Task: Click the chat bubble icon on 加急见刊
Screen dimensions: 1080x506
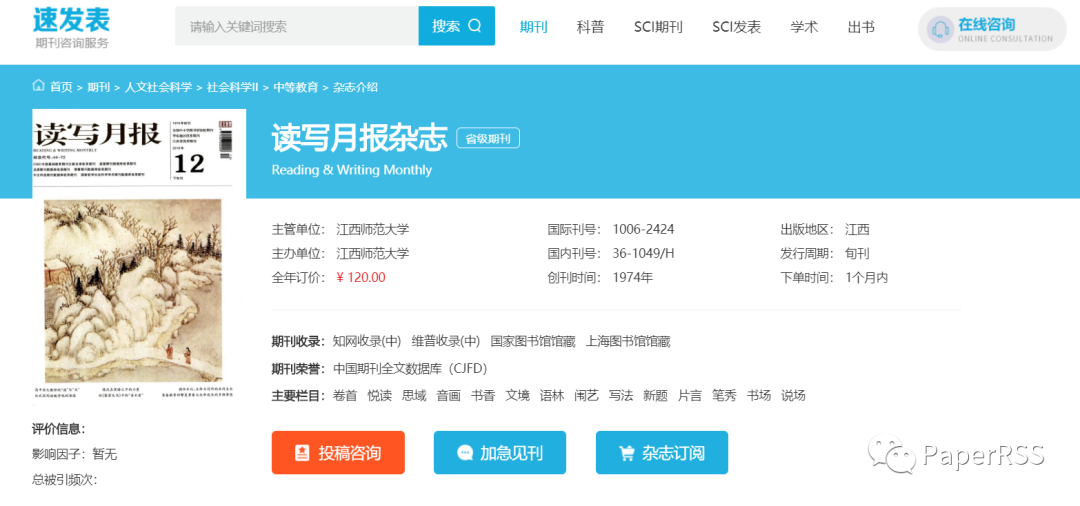Action: [x=465, y=453]
